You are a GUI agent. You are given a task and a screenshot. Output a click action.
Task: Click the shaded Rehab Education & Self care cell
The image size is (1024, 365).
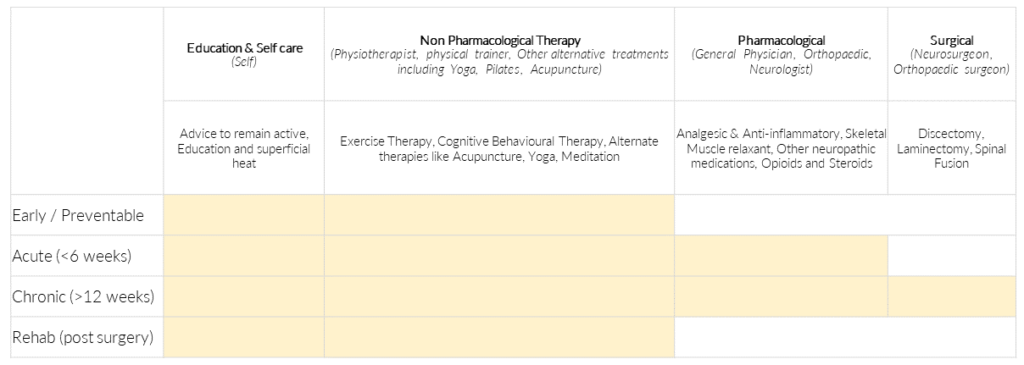[244, 338]
